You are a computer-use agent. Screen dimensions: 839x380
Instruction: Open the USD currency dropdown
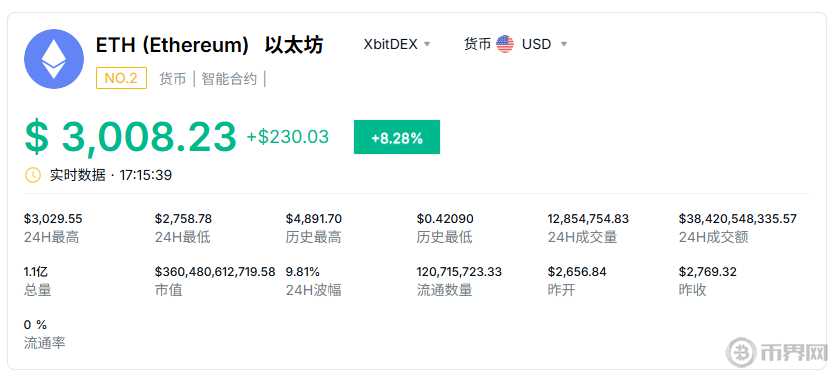[544, 44]
